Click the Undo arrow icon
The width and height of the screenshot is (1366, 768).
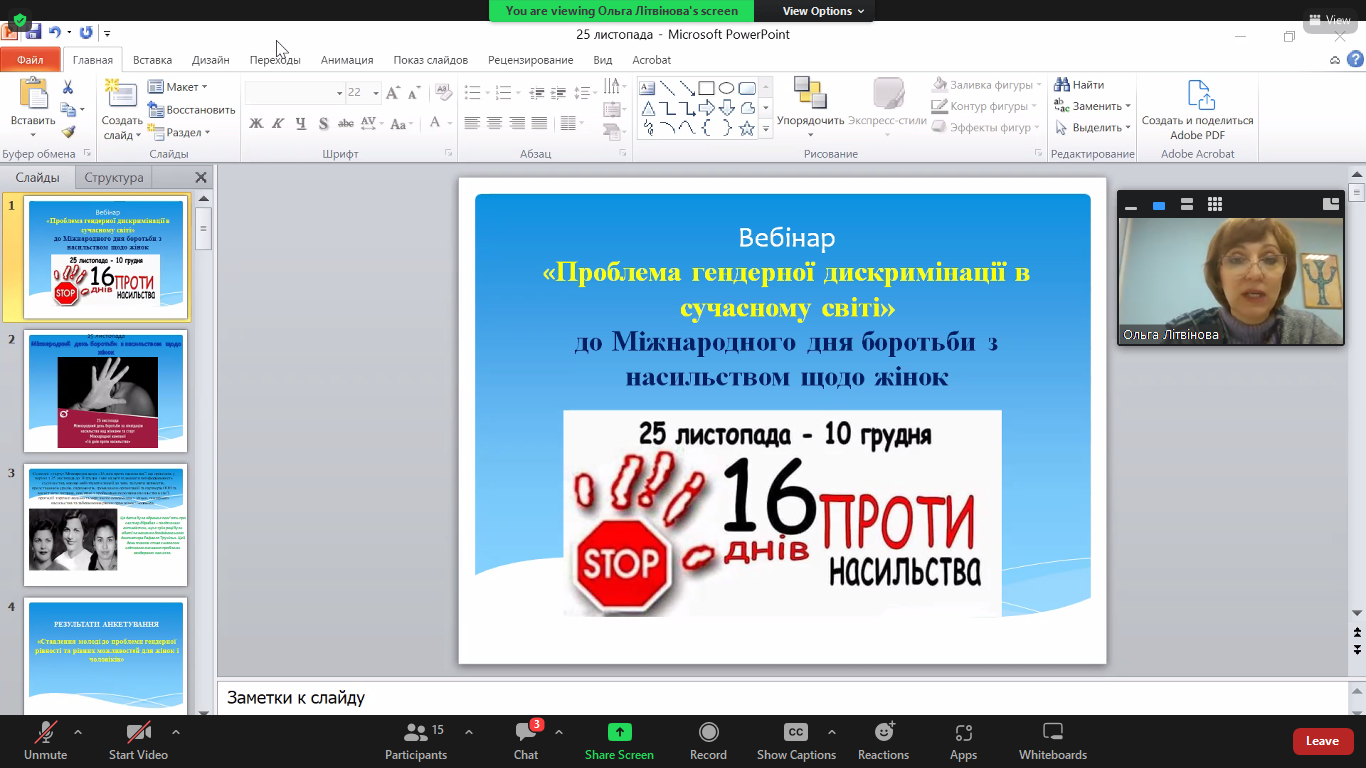click(x=55, y=32)
